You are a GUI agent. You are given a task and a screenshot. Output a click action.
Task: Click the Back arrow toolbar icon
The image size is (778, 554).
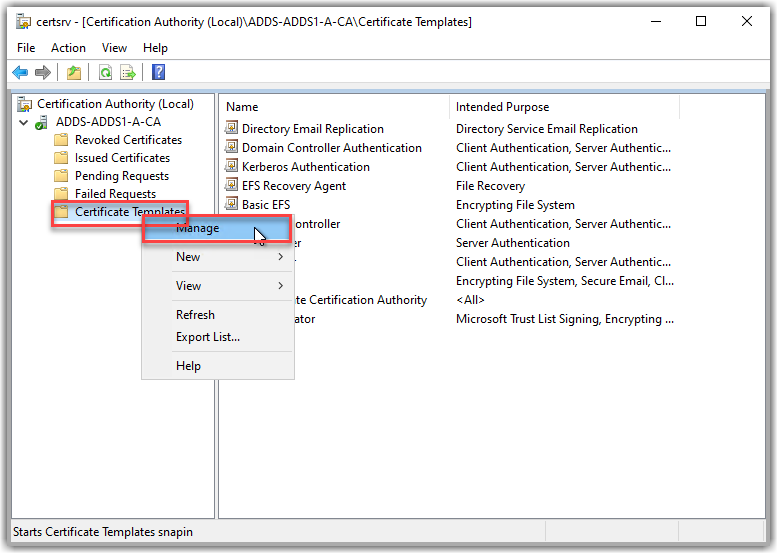[20, 72]
